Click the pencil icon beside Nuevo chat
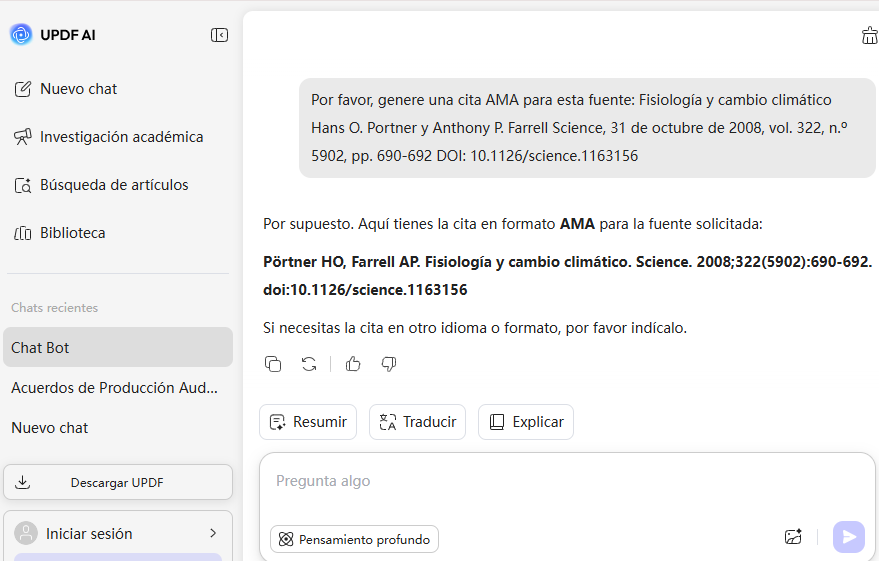The width and height of the screenshot is (879, 561). (x=23, y=89)
